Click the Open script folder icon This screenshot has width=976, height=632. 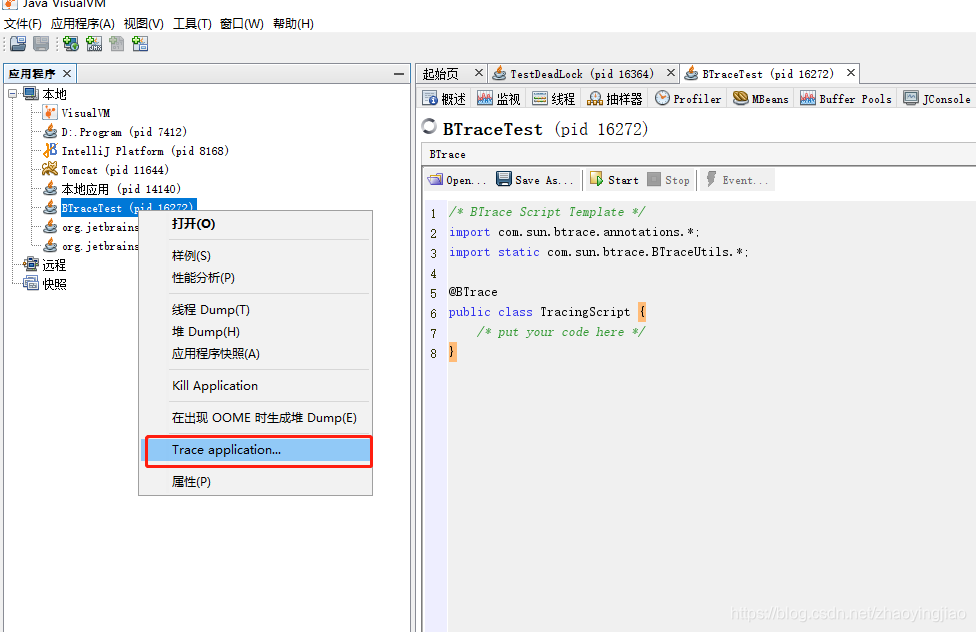[435, 180]
